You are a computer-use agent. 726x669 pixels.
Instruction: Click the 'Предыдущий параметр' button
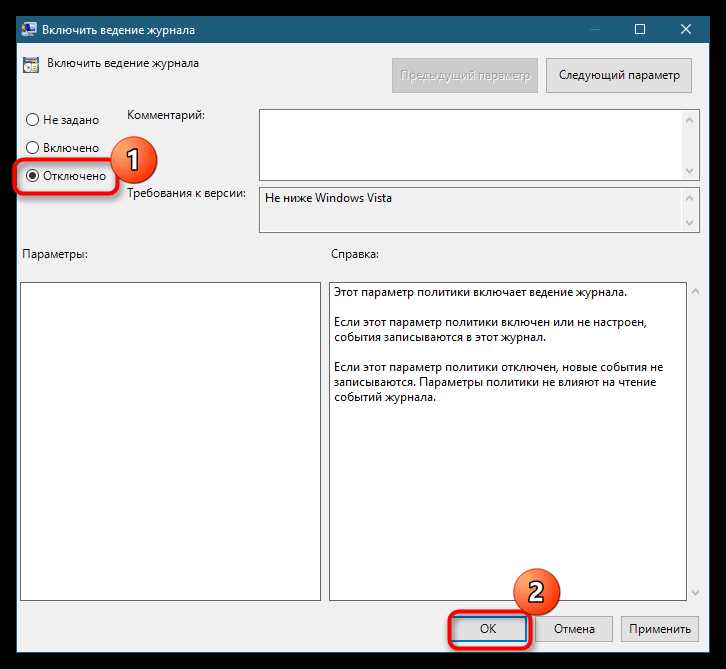[x=465, y=75]
